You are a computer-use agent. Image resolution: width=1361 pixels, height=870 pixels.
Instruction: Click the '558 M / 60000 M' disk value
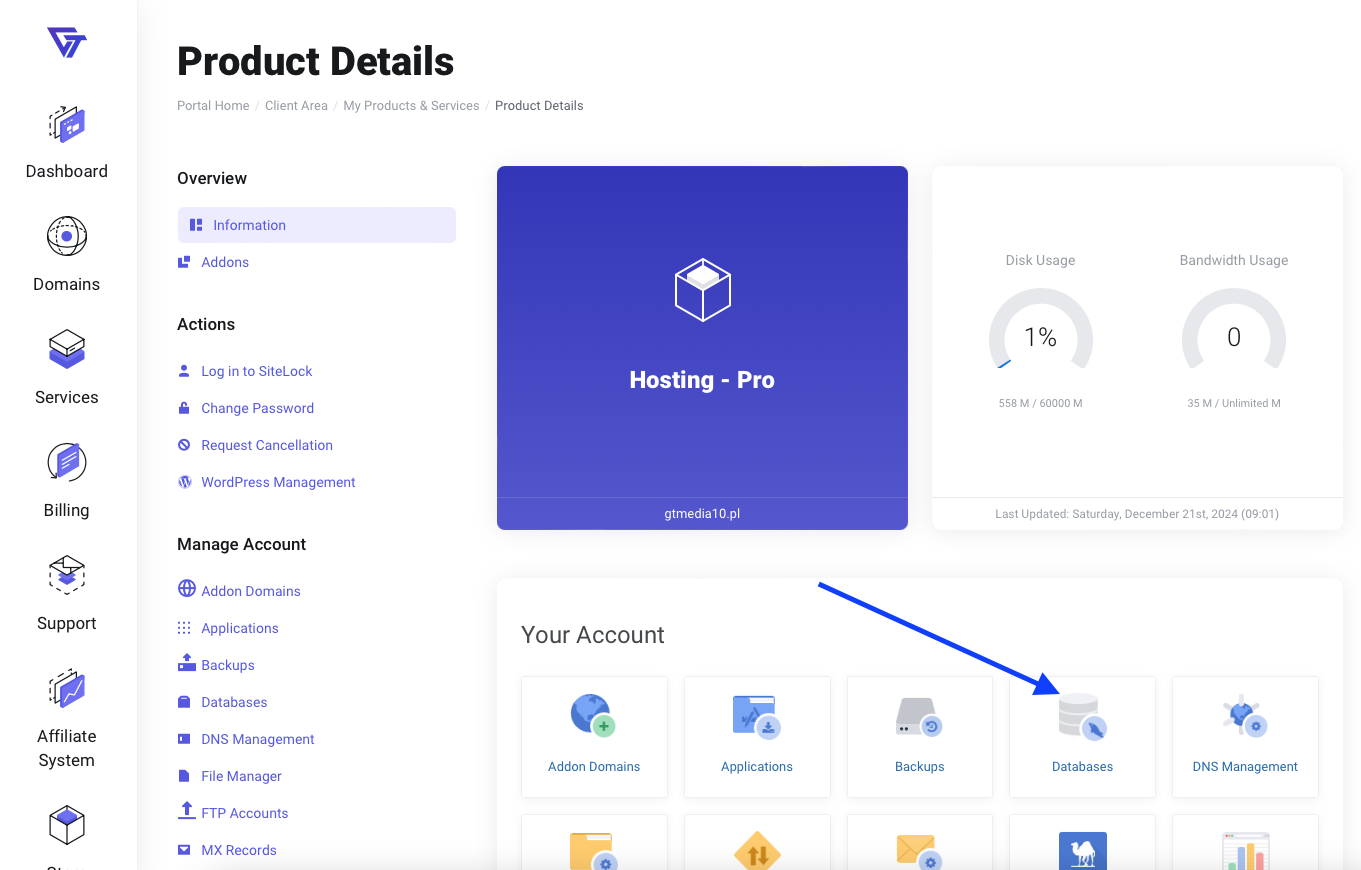point(1040,403)
